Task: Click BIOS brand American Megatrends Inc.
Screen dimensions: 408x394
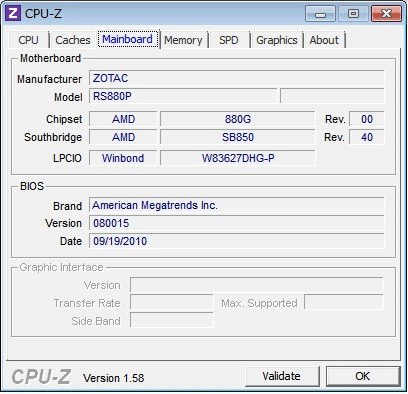Action: pyautogui.click(x=236, y=205)
